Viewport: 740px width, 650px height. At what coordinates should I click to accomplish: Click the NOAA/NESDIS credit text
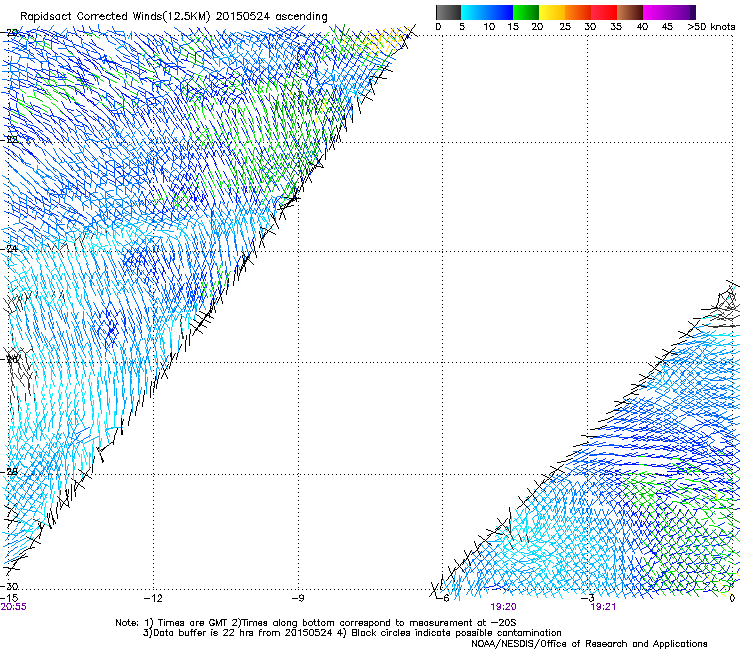(x=589, y=643)
